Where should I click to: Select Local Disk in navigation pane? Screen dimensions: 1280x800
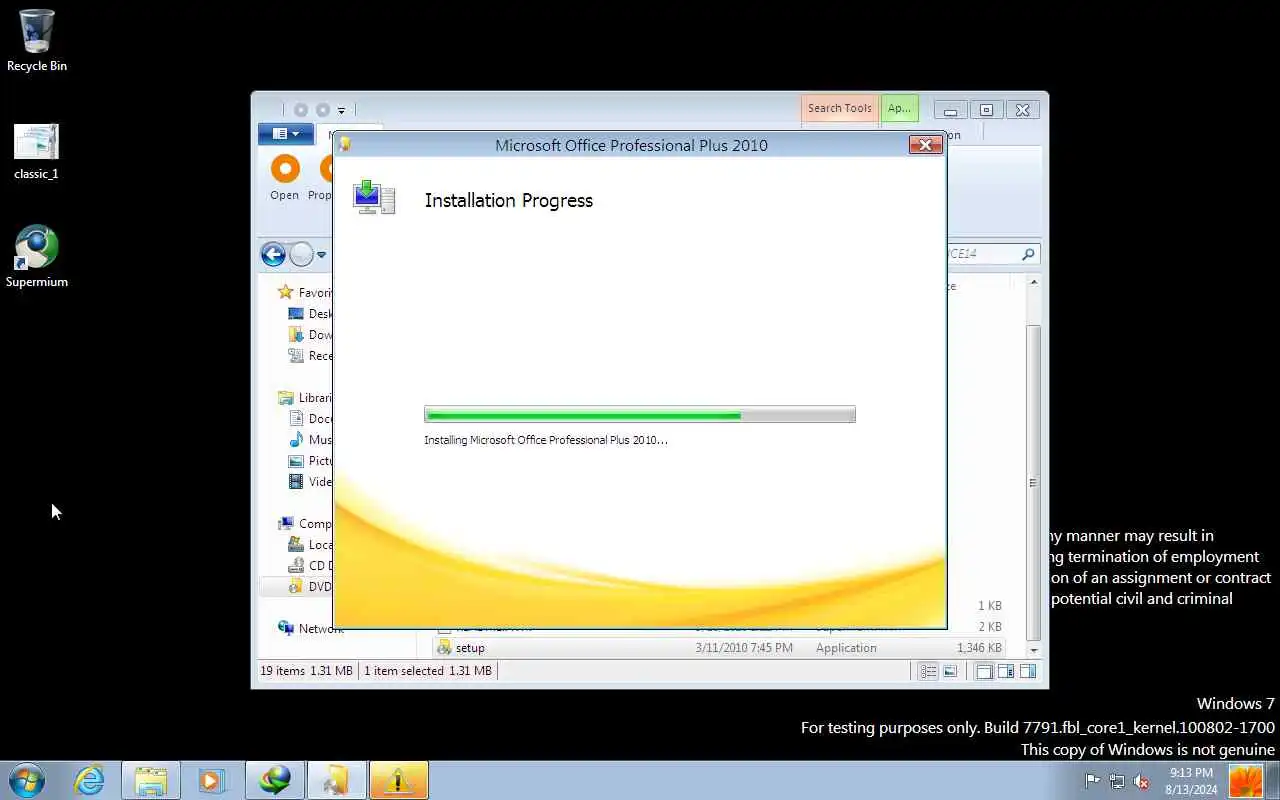click(309, 545)
